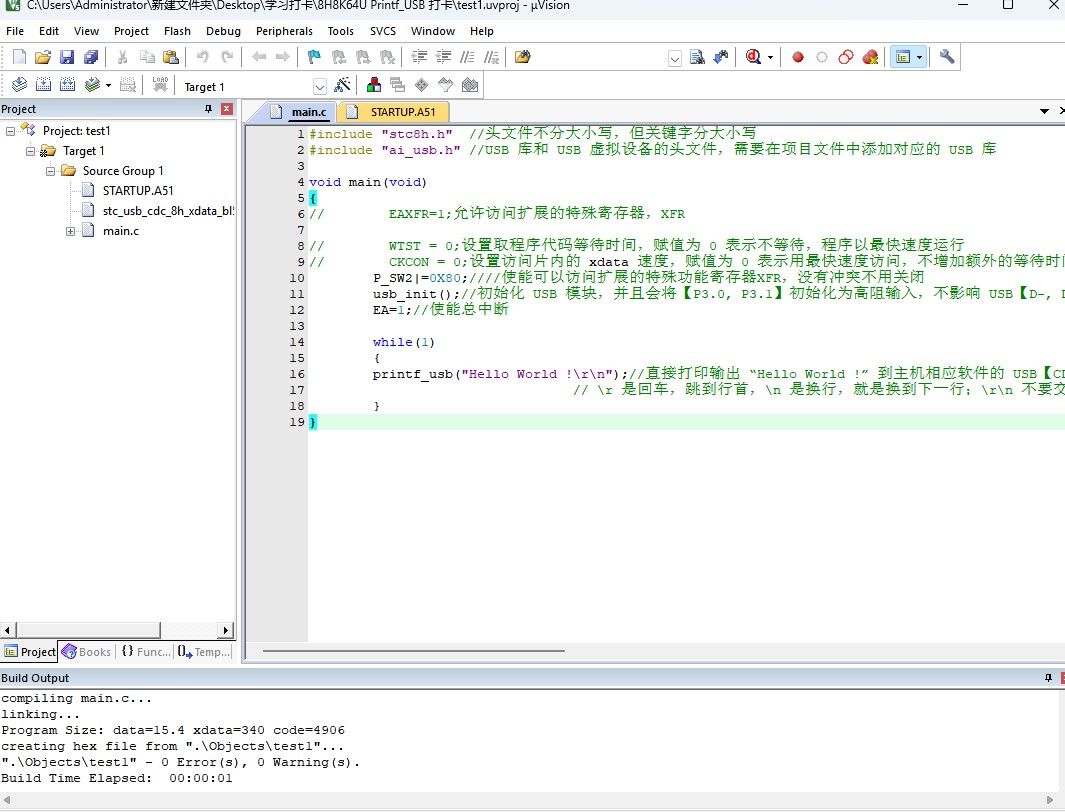Image resolution: width=1065 pixels, height=812 pixels.
Task: Open the Peripherals menu
Action: (284, 31)
